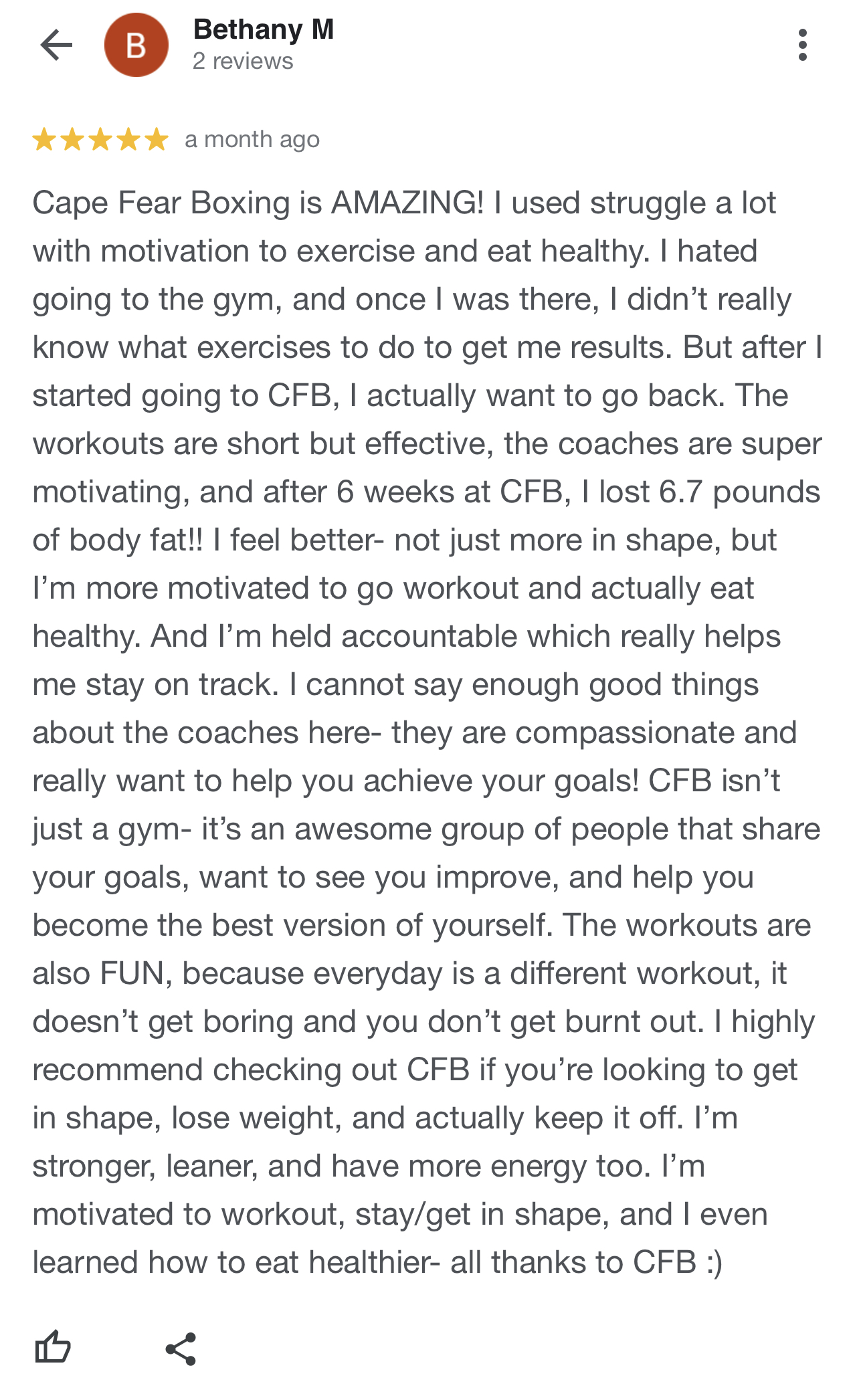Image resolution: width=859 pixels, height=1400 pixels.
Task: Tap the second gold rating star
Action: (72, 140)
